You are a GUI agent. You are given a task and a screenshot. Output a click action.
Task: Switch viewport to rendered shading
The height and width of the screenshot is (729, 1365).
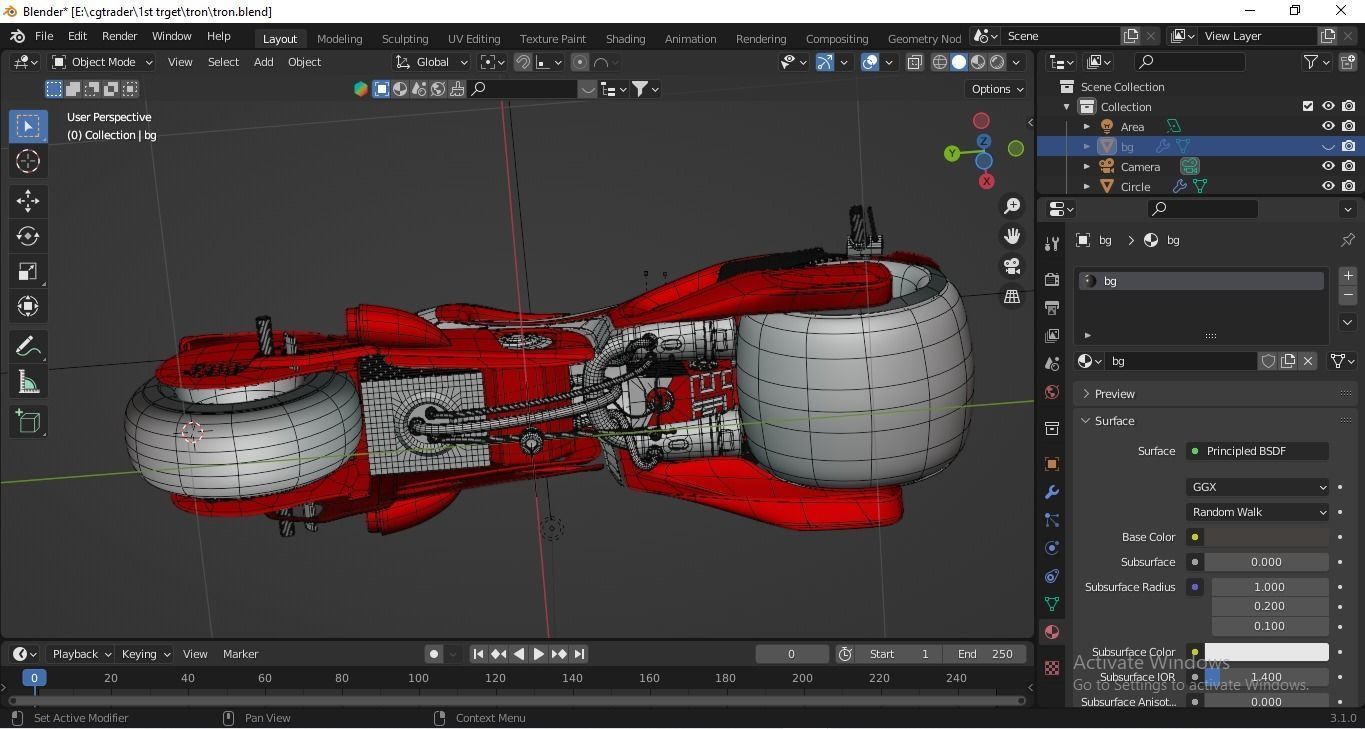[997, 62]
